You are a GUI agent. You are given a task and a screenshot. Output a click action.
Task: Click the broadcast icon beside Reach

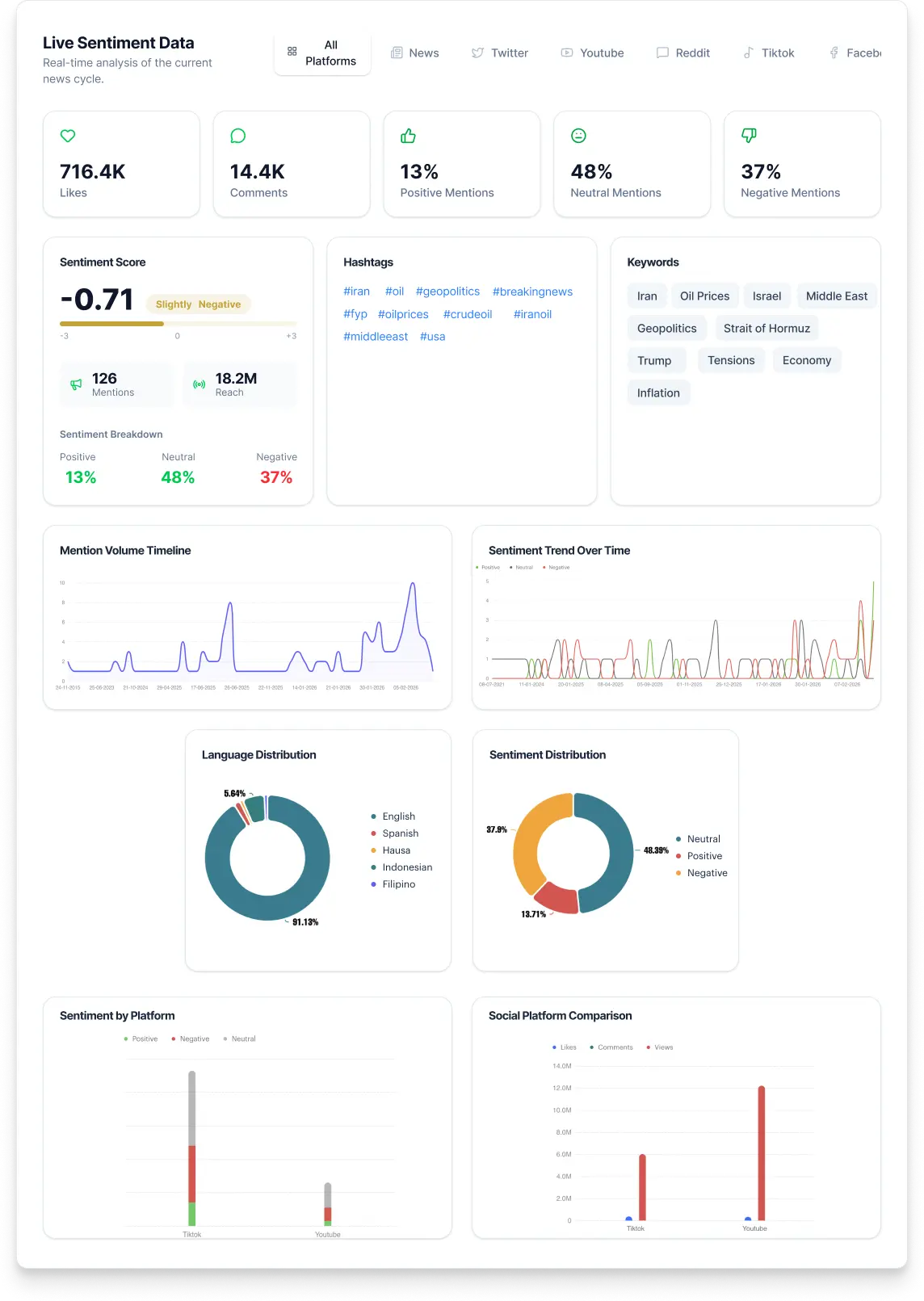(199, 384)
